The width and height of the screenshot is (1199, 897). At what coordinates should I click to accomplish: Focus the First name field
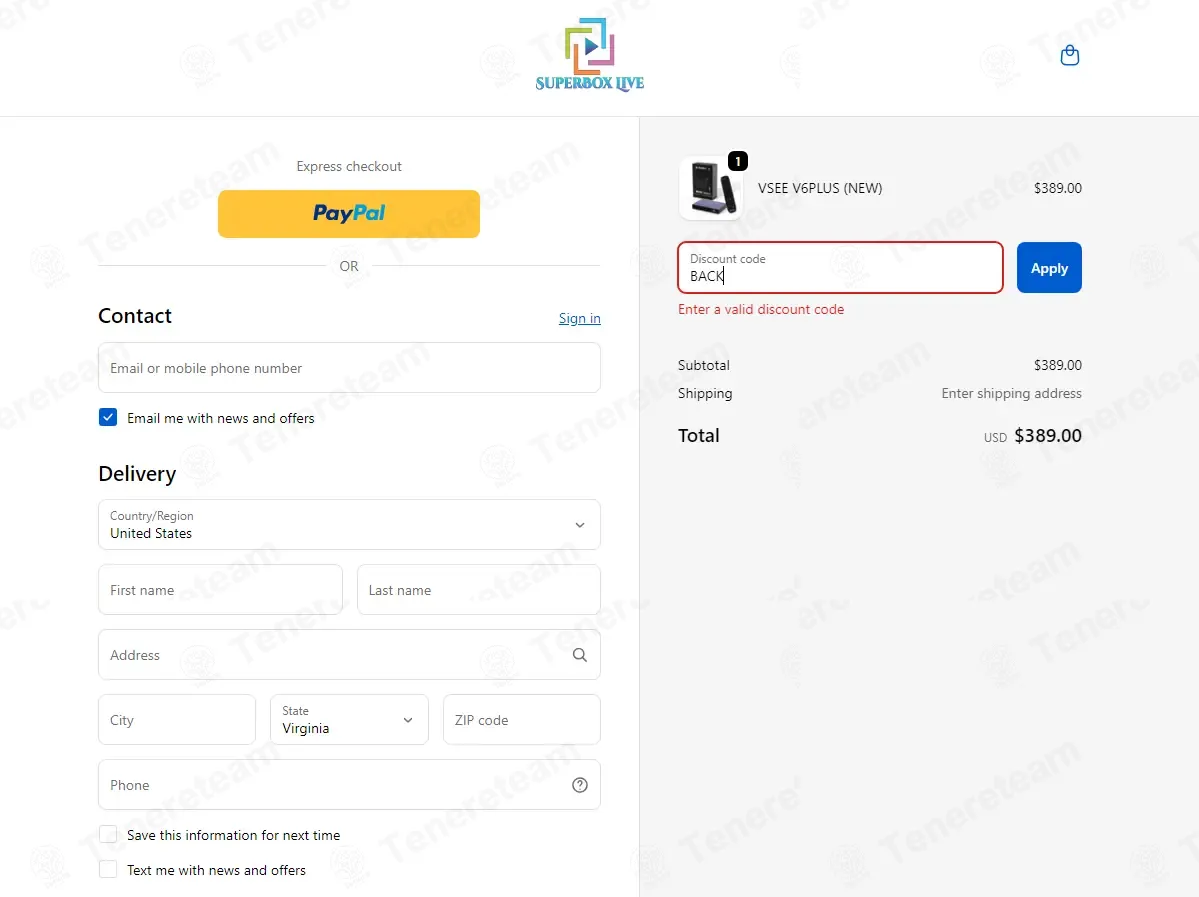(220, 590)
